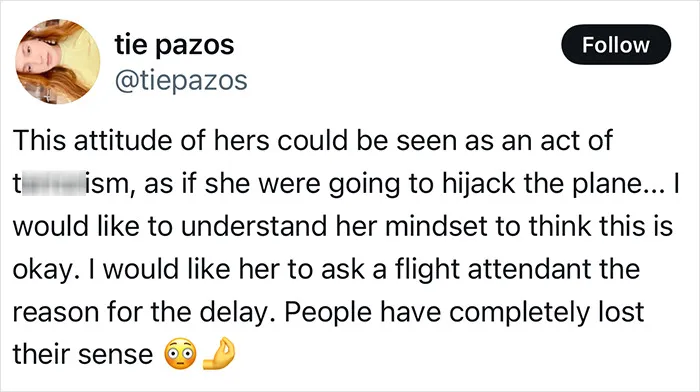Viewport: 700px width, 392px height.
Task: Click the phrase "reason for the delay"
Action: point(146,312)
